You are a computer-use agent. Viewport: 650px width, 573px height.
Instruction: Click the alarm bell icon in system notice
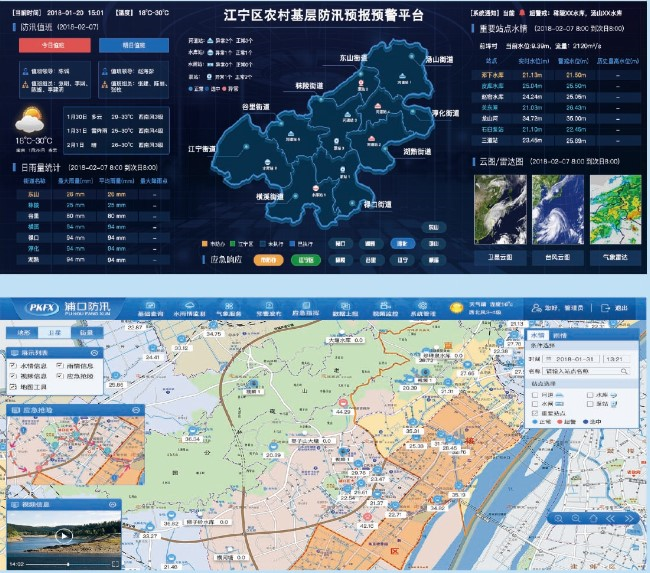tap(522, 13)
